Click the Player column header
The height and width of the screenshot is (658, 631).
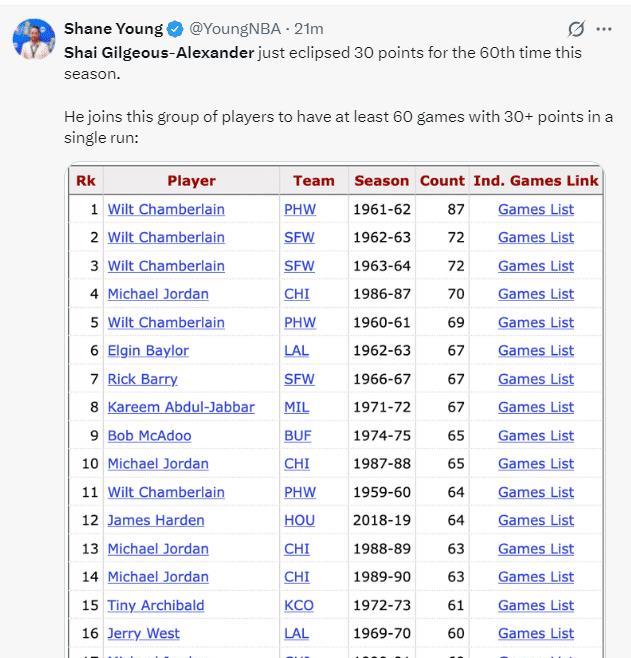(191, 181)
